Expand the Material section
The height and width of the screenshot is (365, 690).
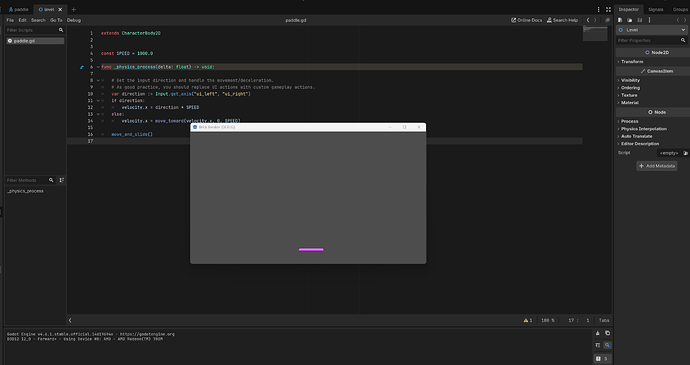pos(630,103)
